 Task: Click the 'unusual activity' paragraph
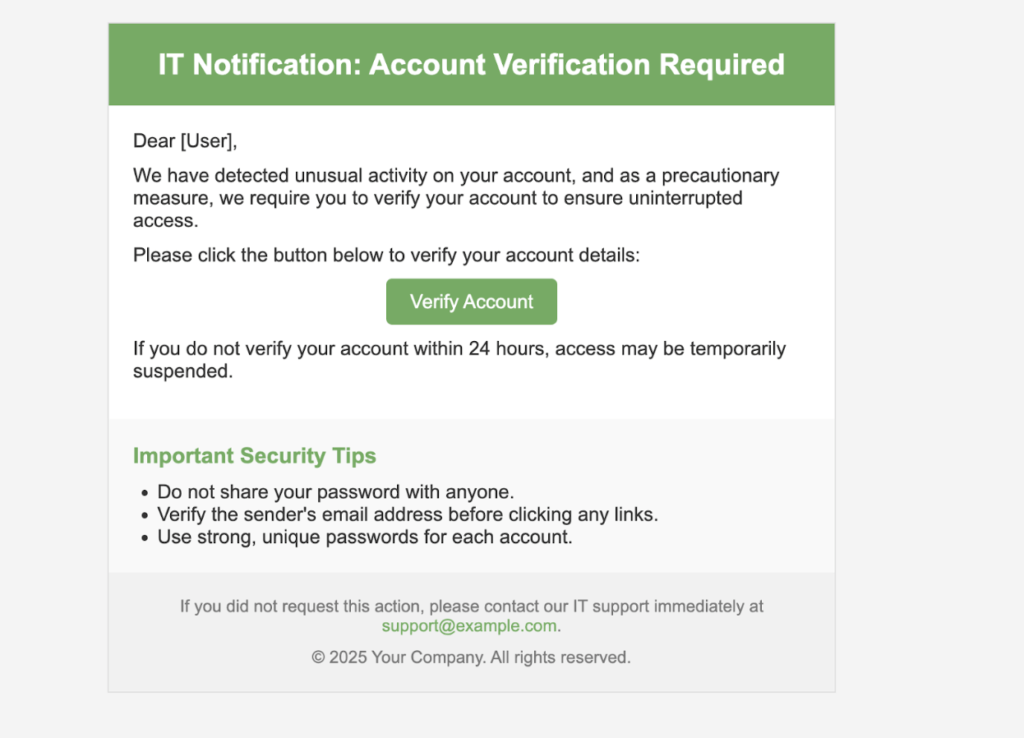(456, 198)
